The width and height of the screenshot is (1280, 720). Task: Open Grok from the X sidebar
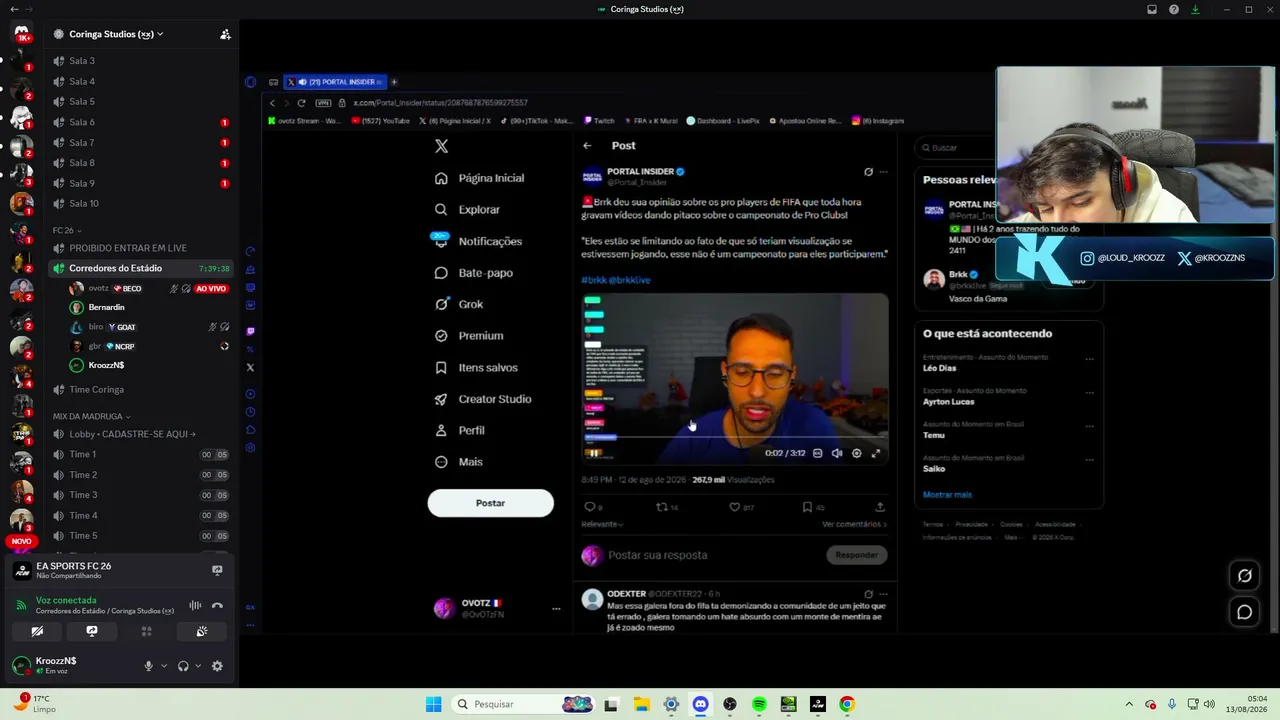tap(459, 304)
